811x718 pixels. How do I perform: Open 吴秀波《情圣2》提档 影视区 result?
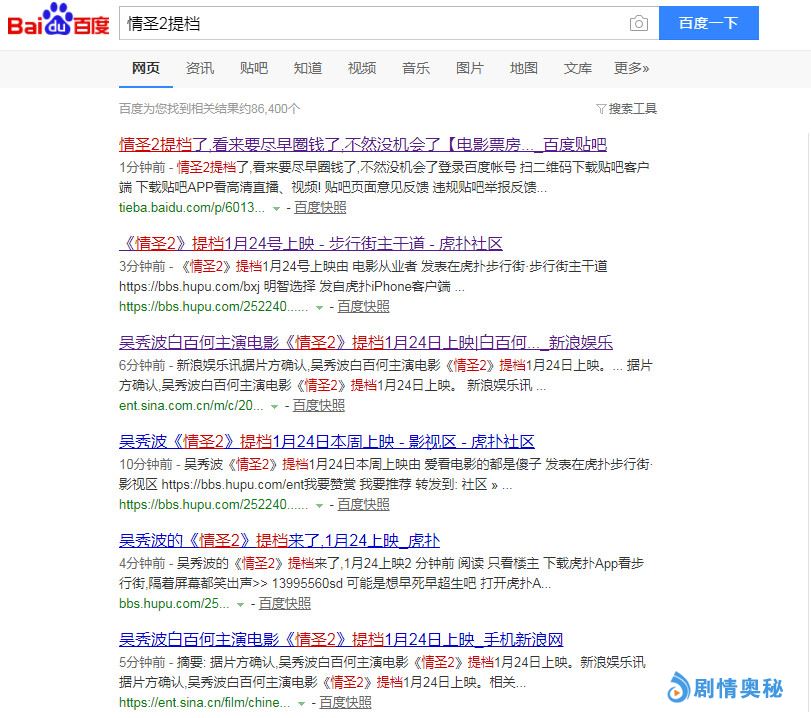[326, 441]
